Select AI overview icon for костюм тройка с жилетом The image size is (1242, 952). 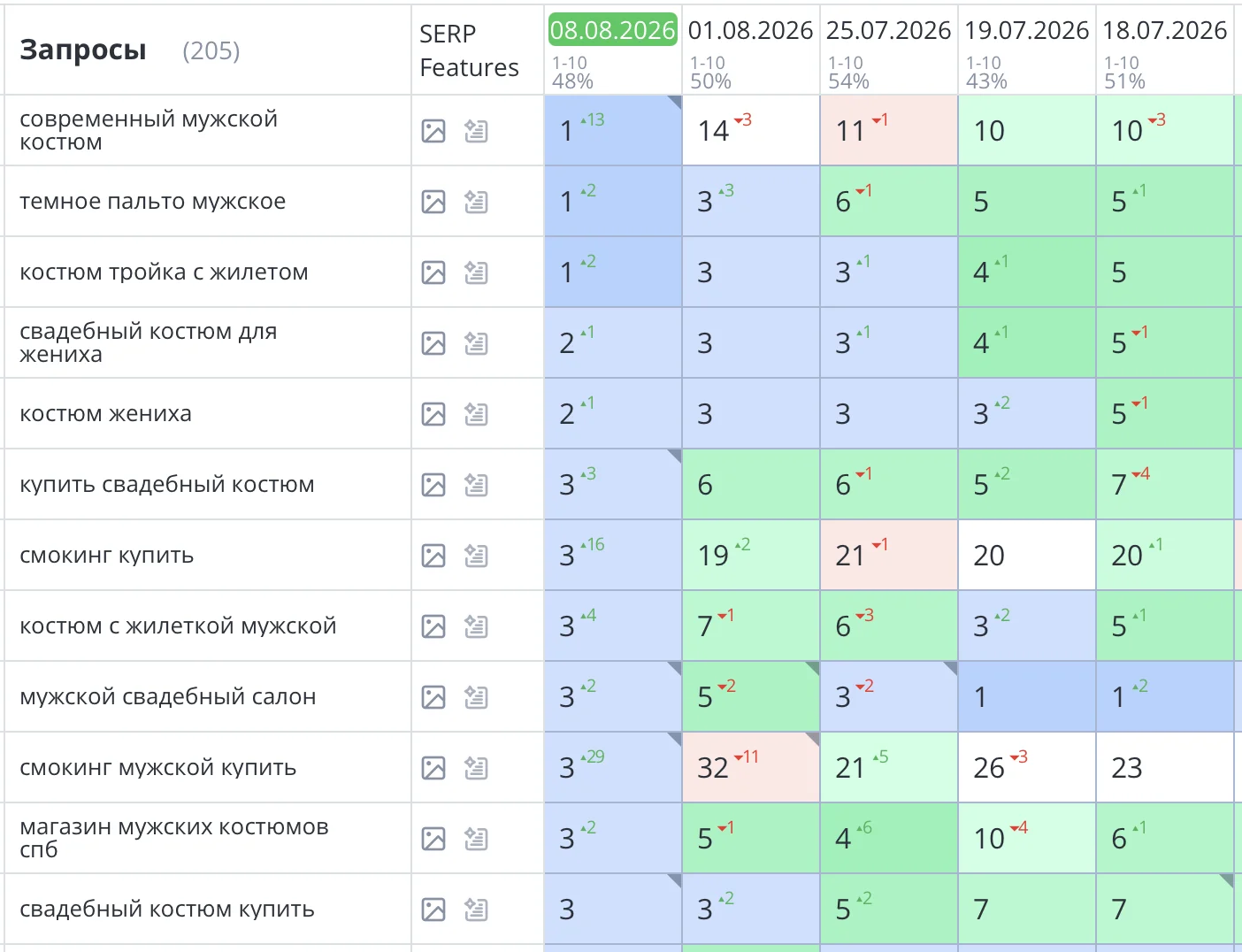(x=476, y=273)
